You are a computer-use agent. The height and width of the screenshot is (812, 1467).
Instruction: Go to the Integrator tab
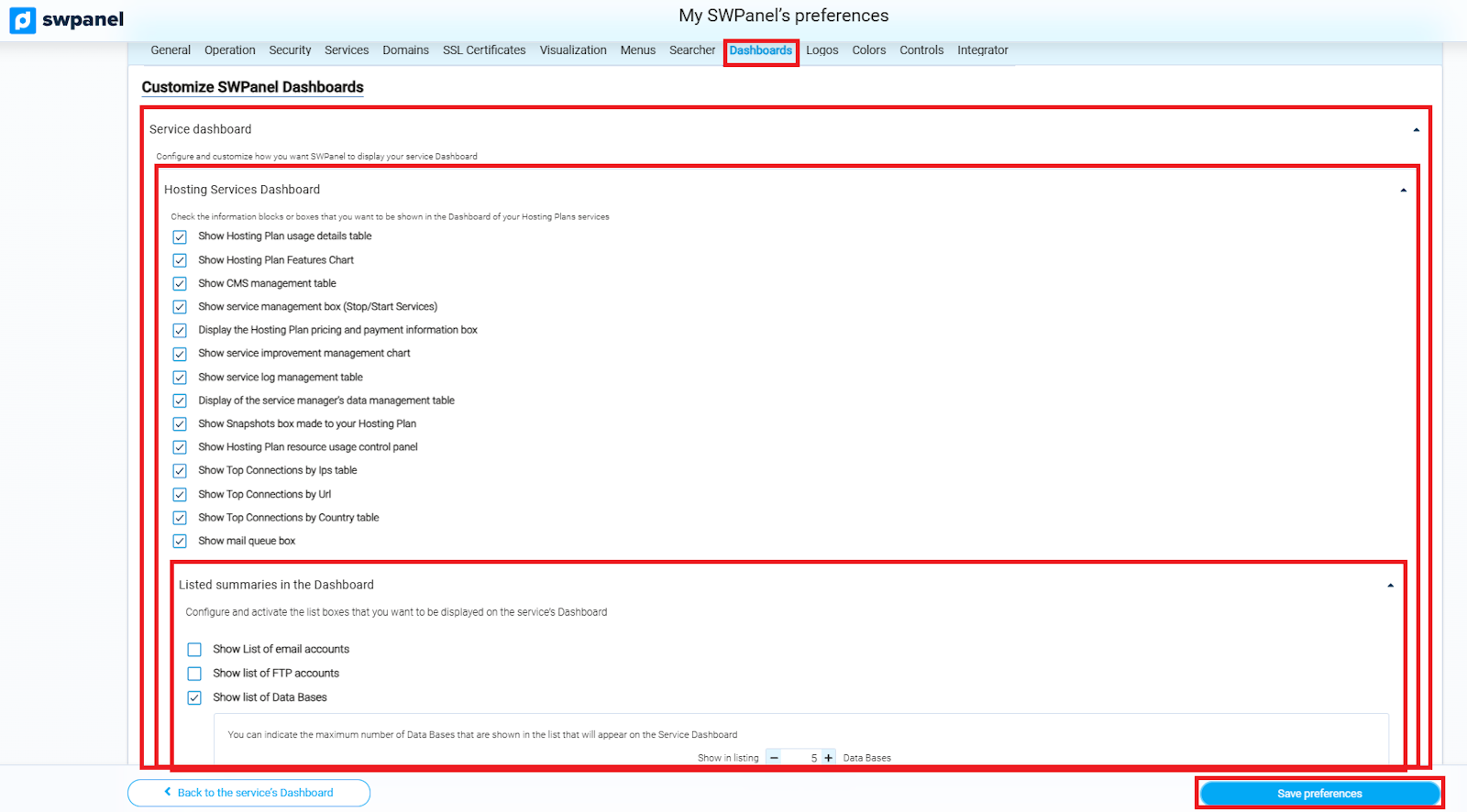(x=982, y=50)
